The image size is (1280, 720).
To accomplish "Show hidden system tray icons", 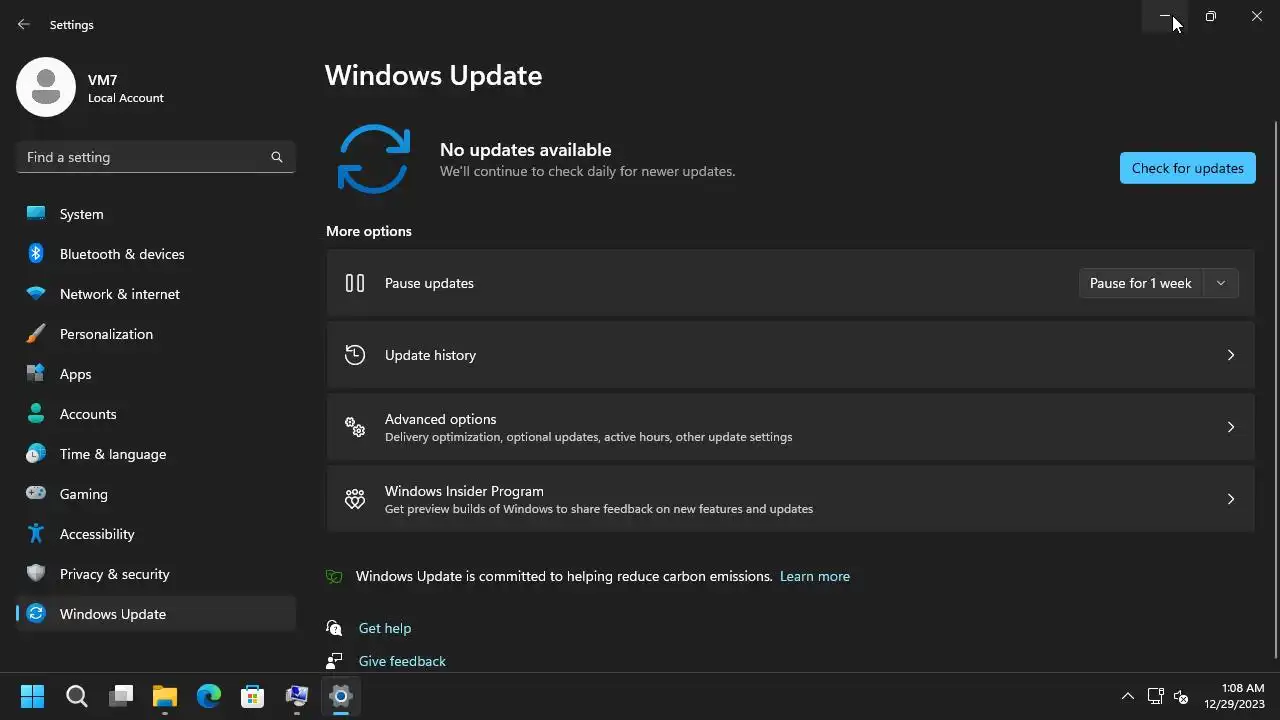I will tap(1127, 696).
